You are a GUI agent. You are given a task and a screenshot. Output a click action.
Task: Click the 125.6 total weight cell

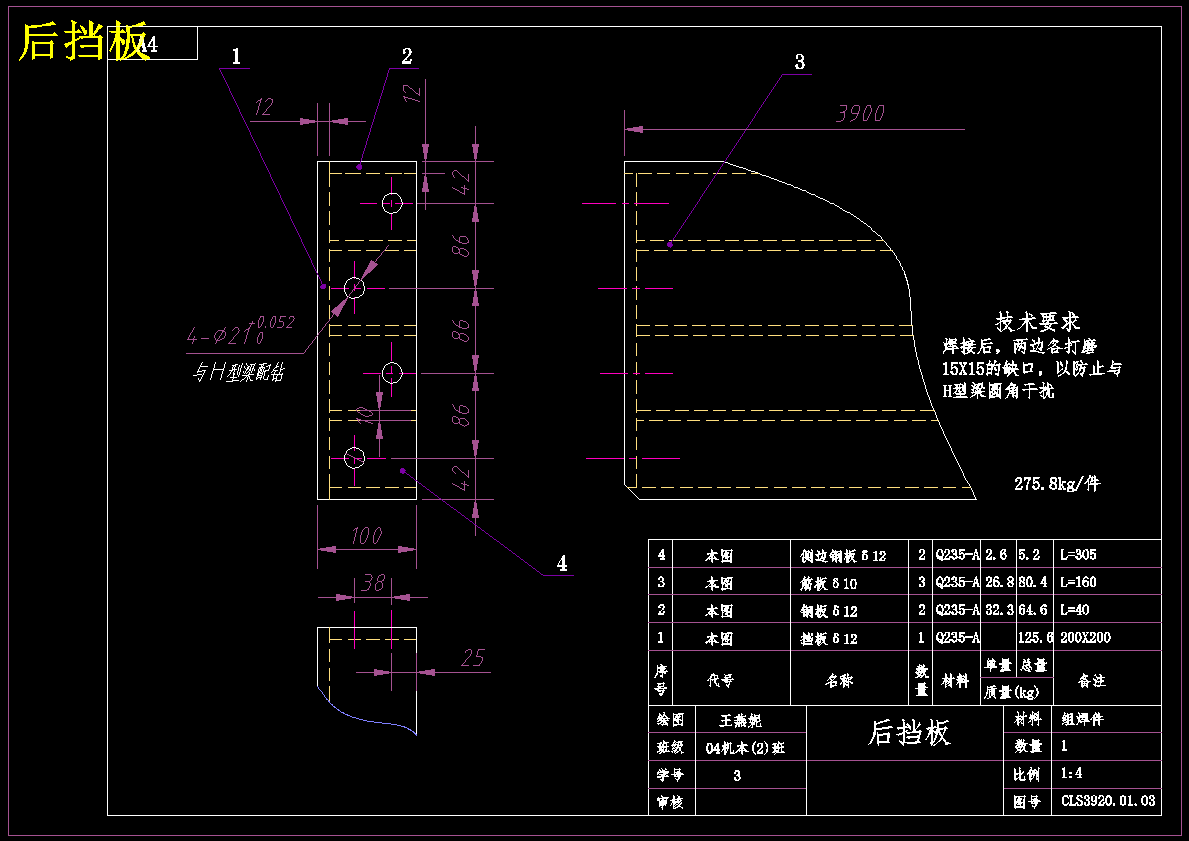(x=1036, y=638)
